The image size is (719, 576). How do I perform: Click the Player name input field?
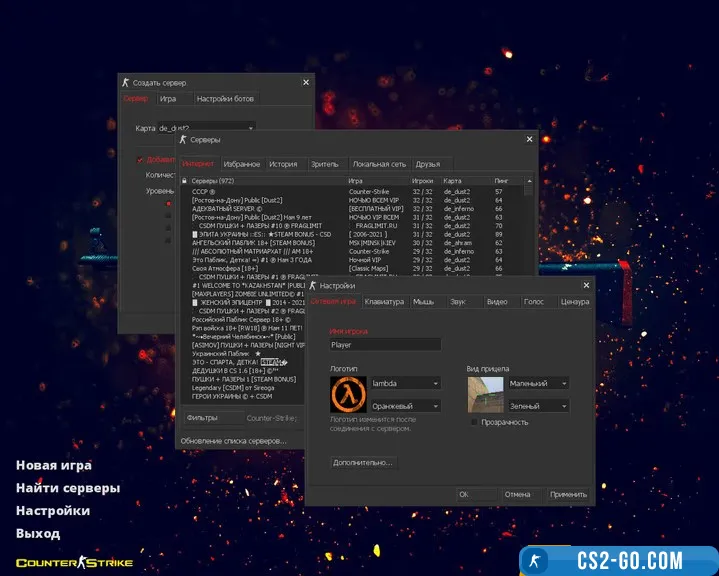(x=385, y=344)
